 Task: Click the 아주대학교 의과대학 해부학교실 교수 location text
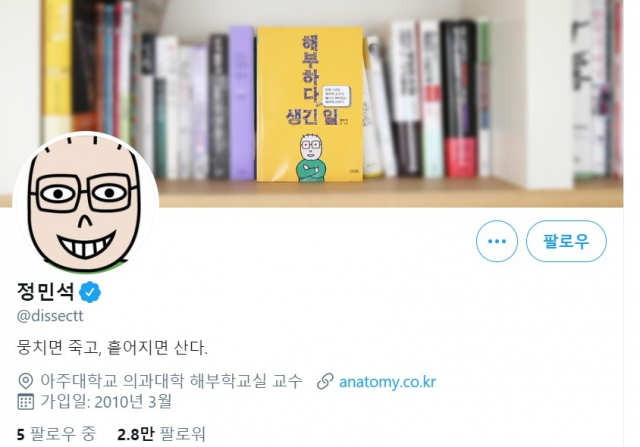point(171,381)
